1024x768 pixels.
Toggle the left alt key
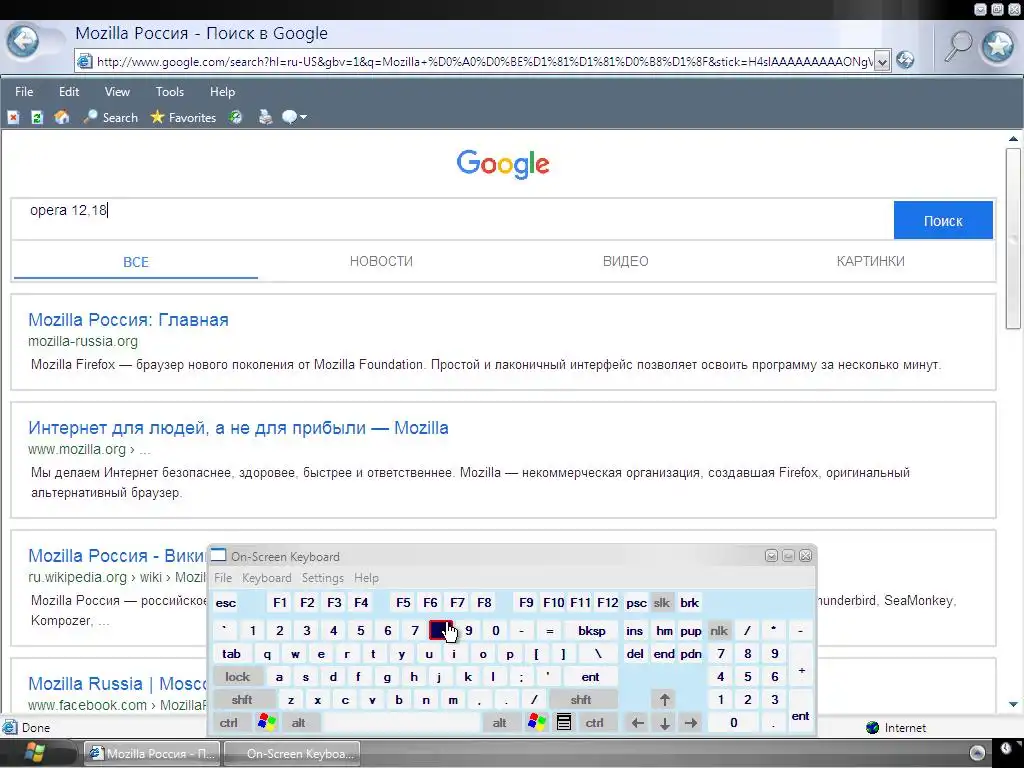coord(298,723)
